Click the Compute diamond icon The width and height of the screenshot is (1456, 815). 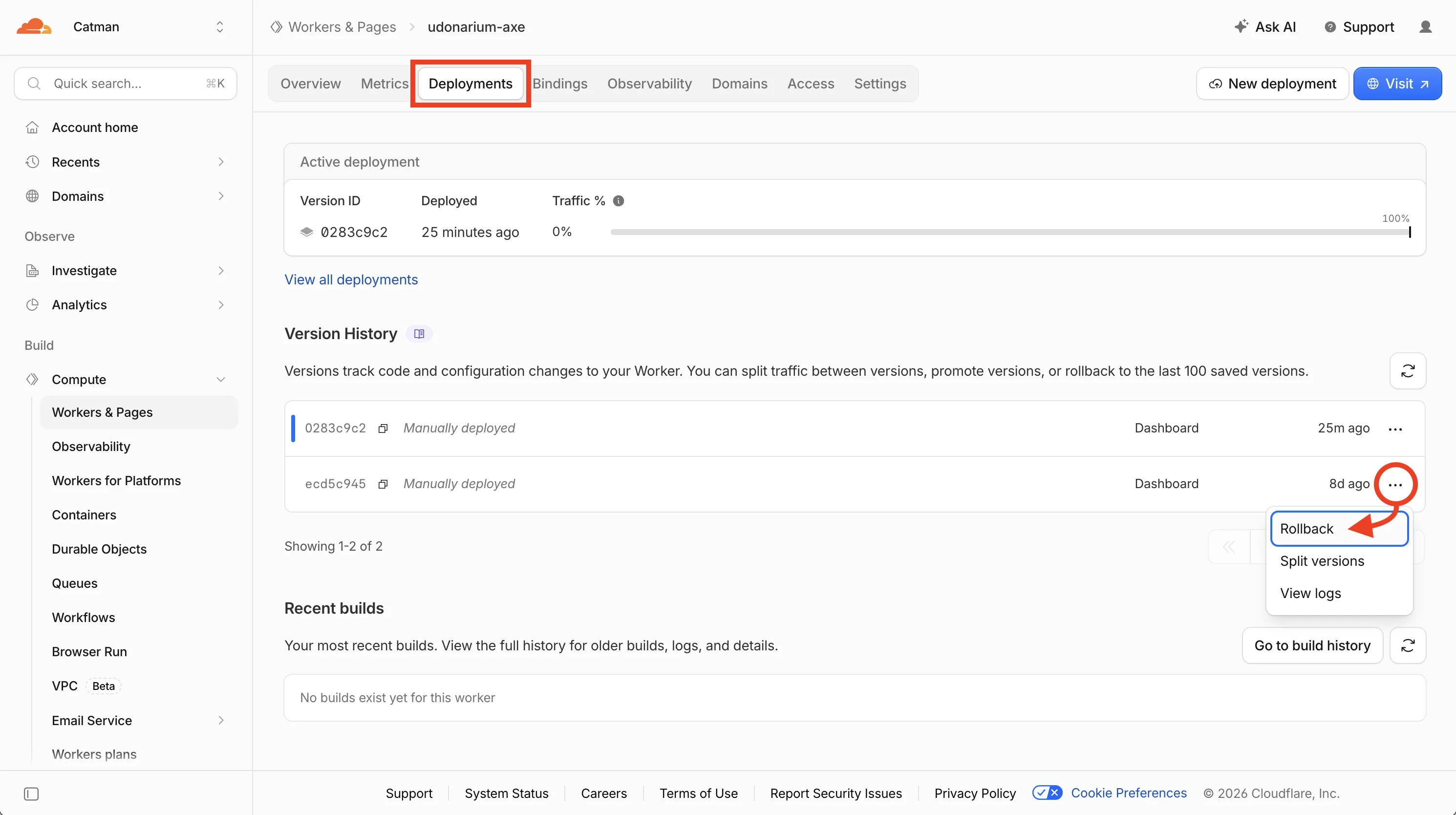(32, 379)
